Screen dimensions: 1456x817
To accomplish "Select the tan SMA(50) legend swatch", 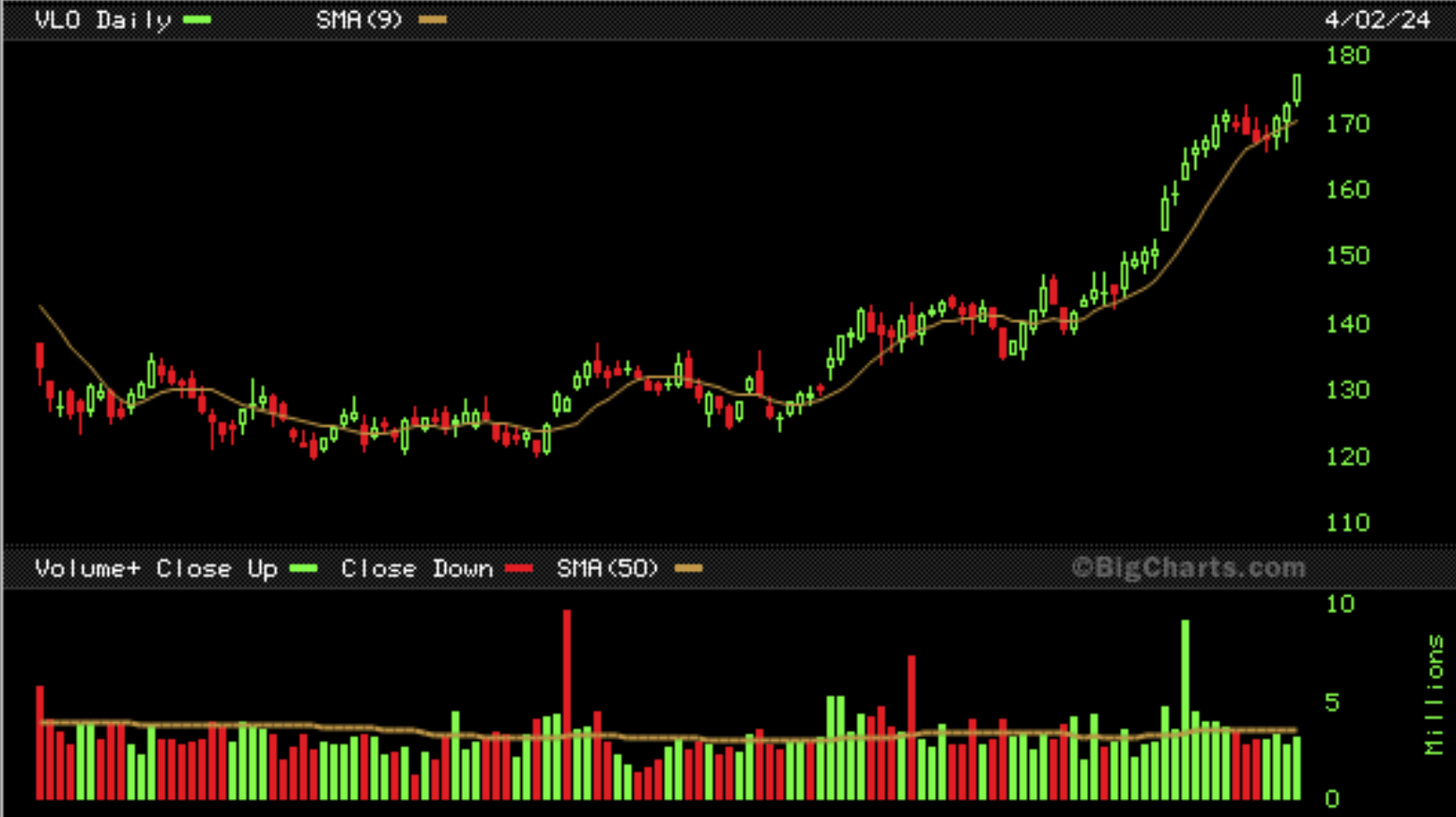I will (688, 568).
